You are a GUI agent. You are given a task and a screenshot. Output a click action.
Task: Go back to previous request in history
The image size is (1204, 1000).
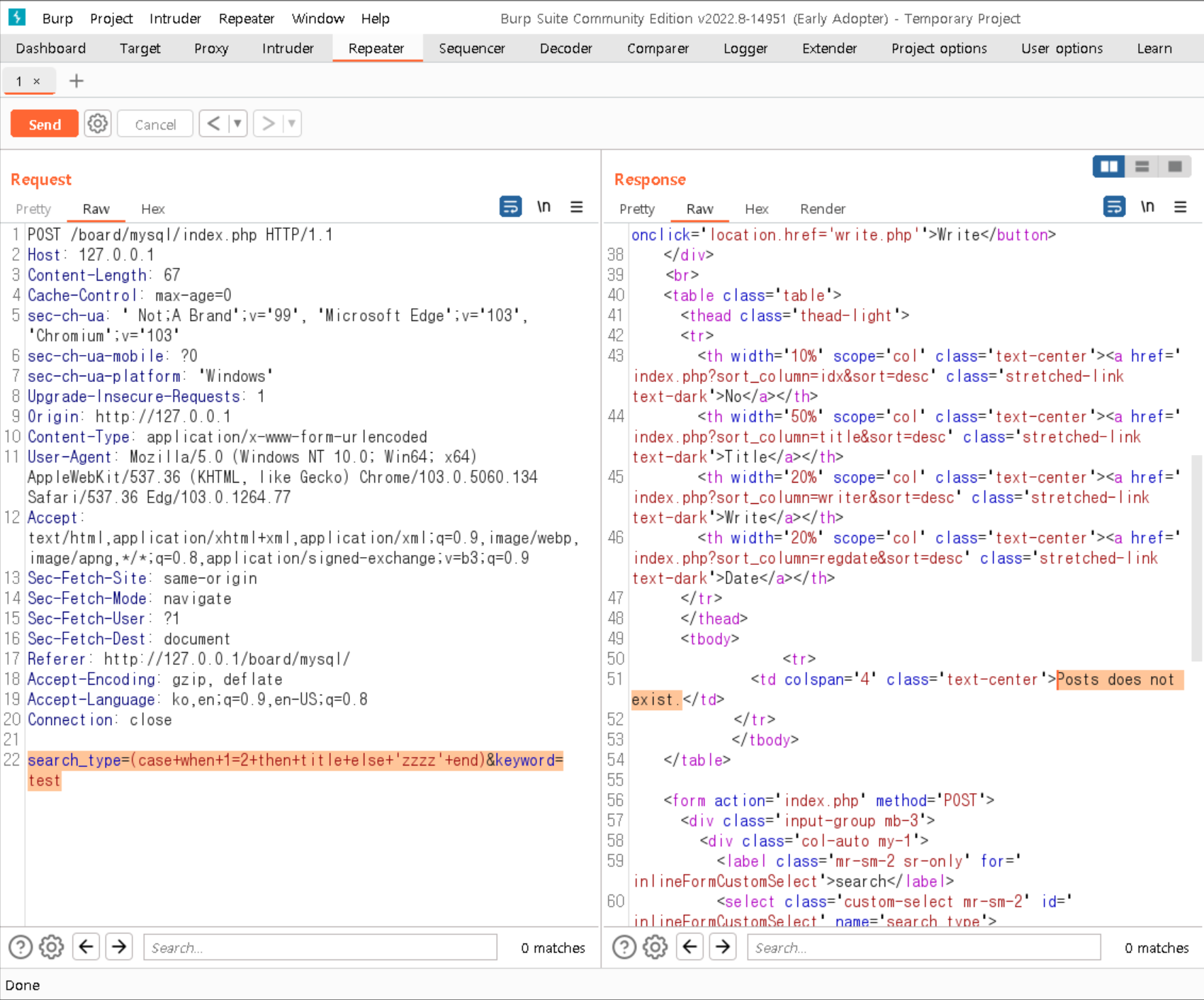[213, 124]
